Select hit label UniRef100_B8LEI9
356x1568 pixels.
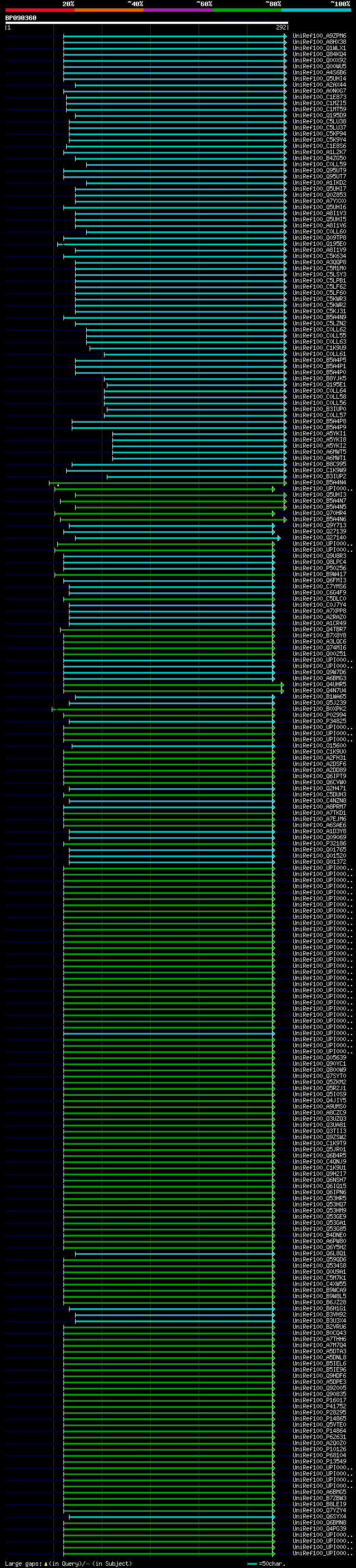[319, 1505]
